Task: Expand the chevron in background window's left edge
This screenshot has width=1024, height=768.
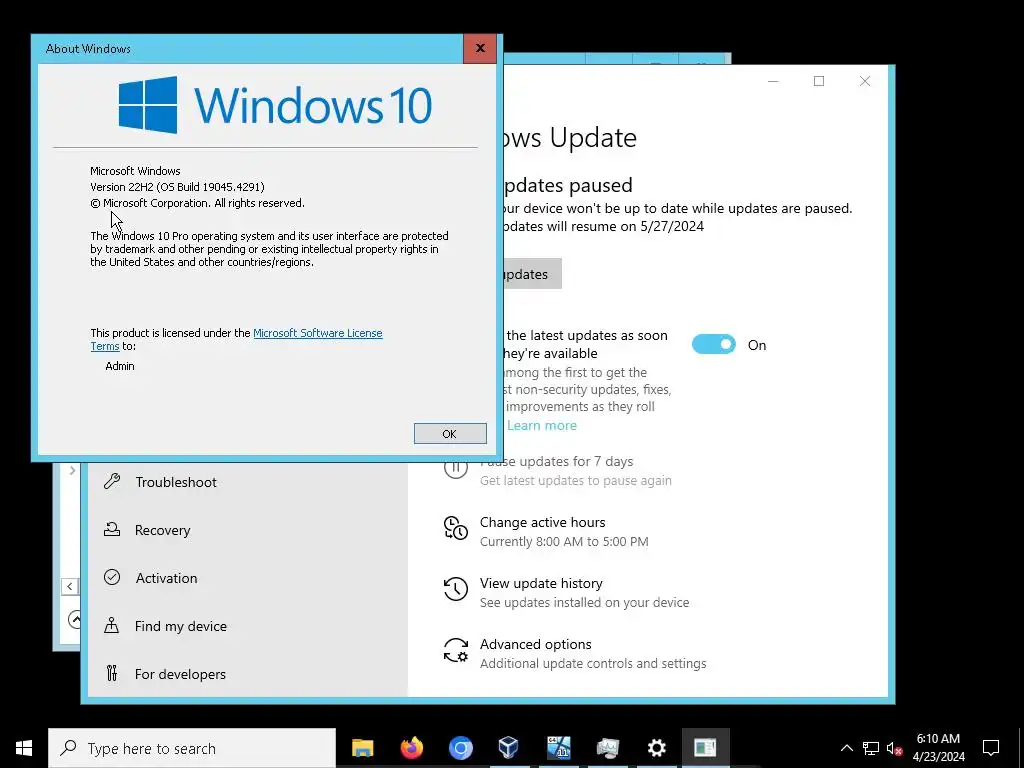Action: tap(72, 470)
